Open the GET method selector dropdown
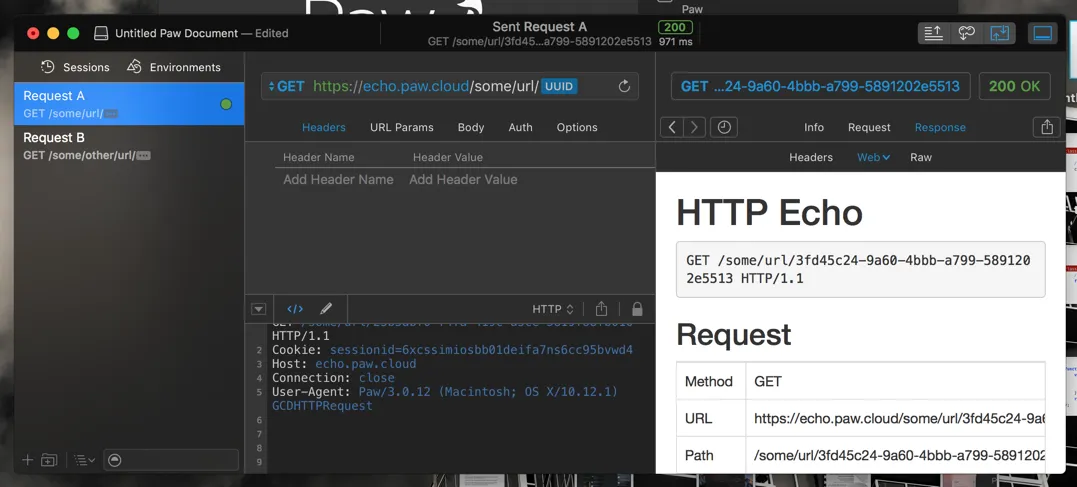This screenshot has width=1077, height=487. [x=286, y=87]
